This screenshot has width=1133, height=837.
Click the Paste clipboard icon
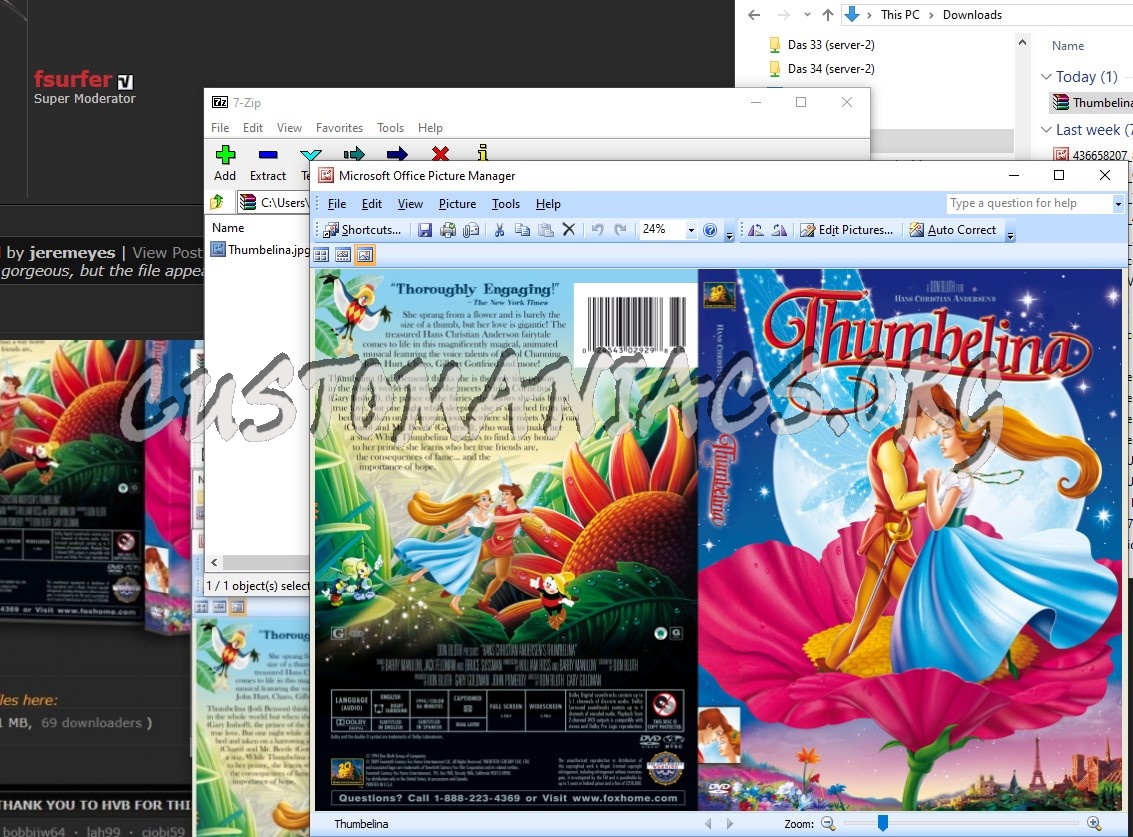(546, 230)
